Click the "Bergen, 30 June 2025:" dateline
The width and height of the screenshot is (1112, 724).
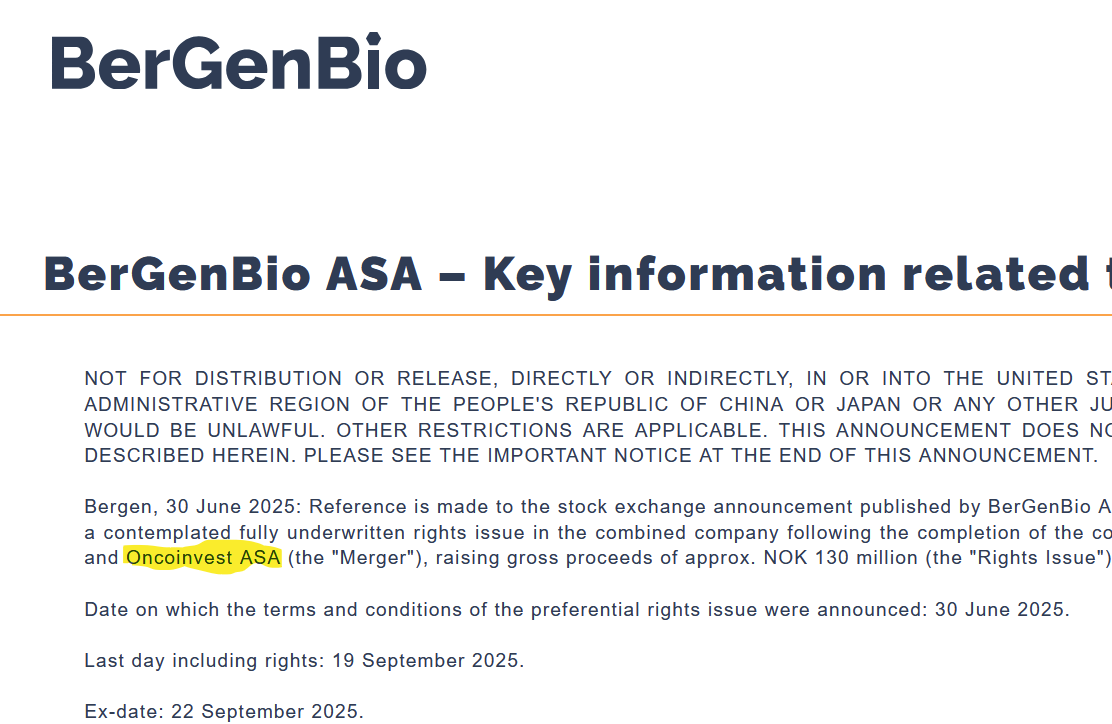coord(193,506)
